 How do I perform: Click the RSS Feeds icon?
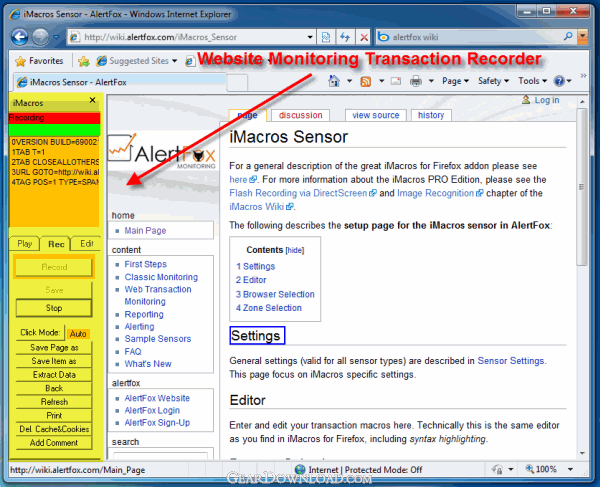click(366, 81)
